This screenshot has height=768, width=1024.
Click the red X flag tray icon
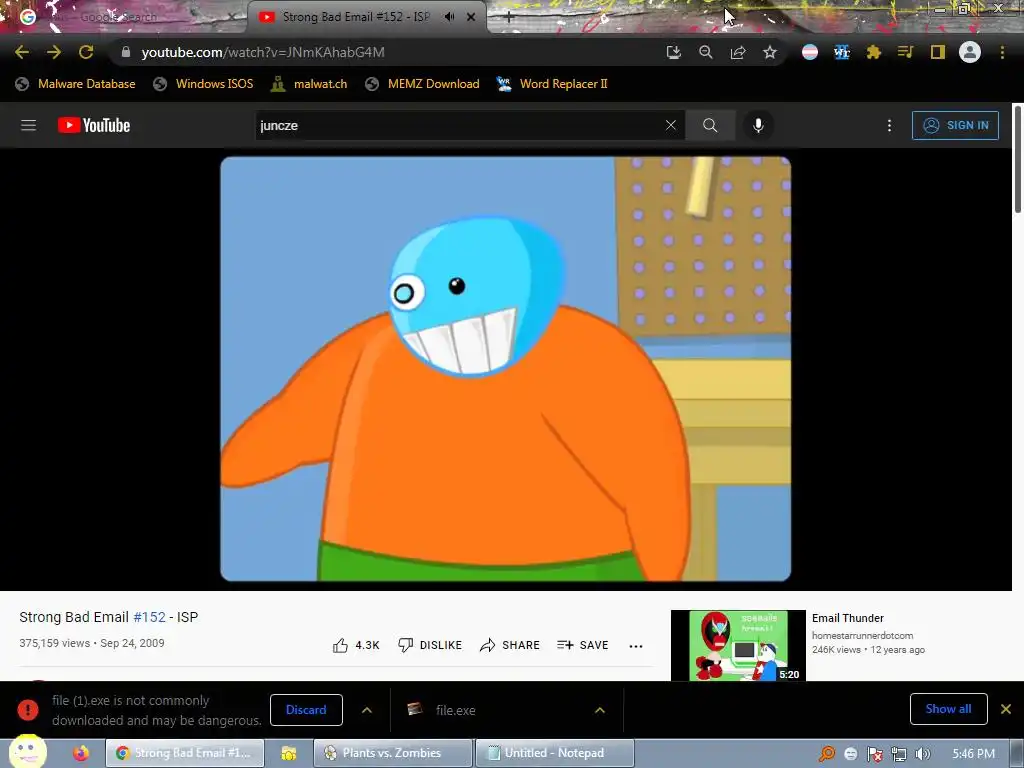(x=874, y=754)
